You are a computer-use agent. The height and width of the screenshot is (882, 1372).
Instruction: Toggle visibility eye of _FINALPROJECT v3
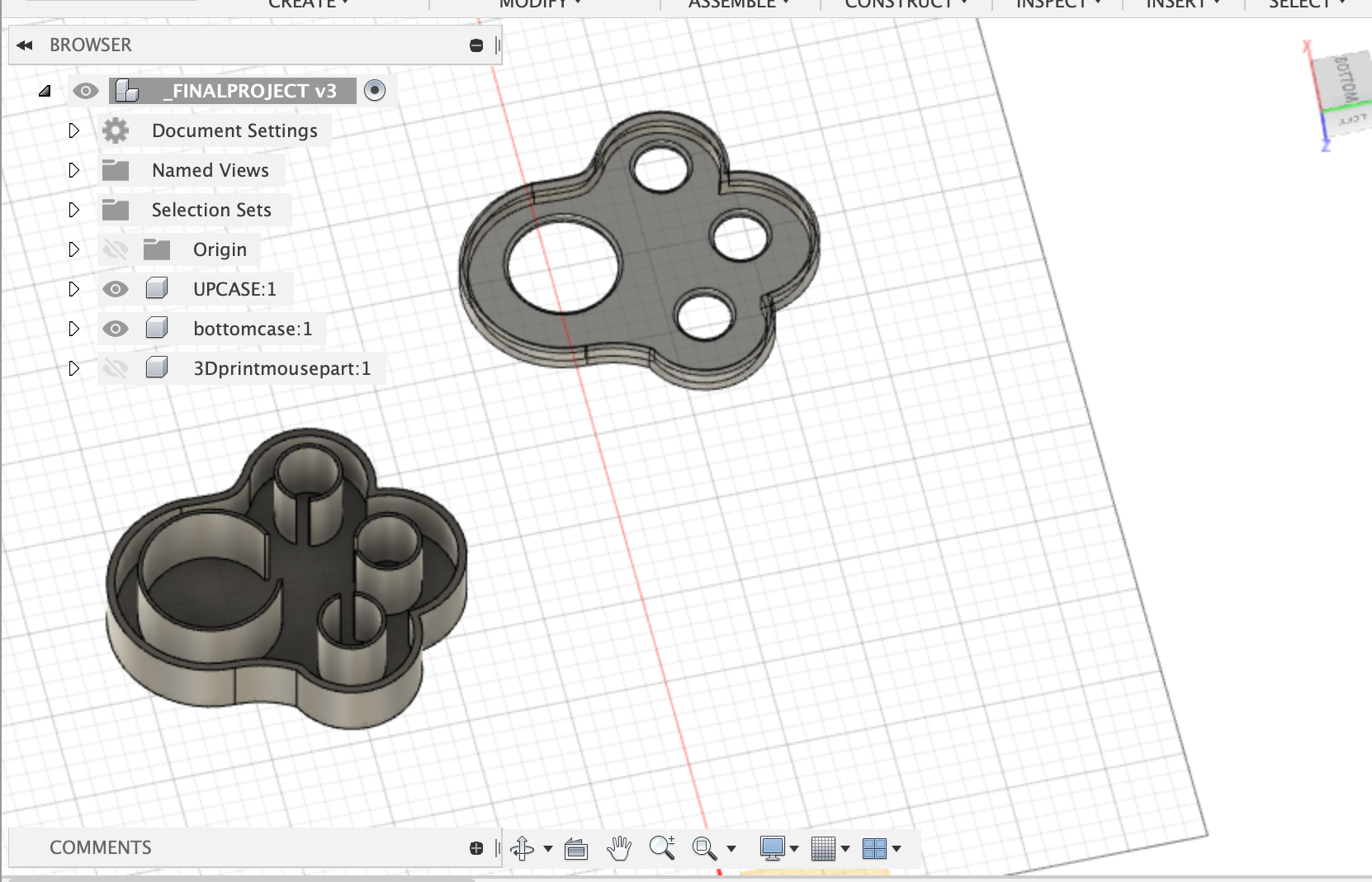point(85,91)
